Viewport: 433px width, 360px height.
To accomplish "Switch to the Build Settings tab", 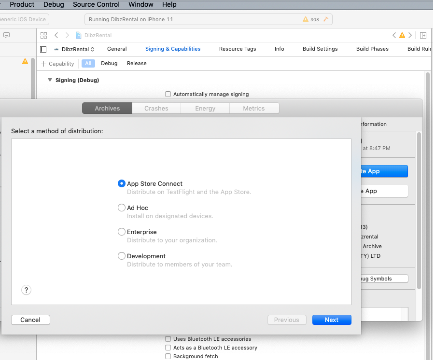I will [320, 49].
